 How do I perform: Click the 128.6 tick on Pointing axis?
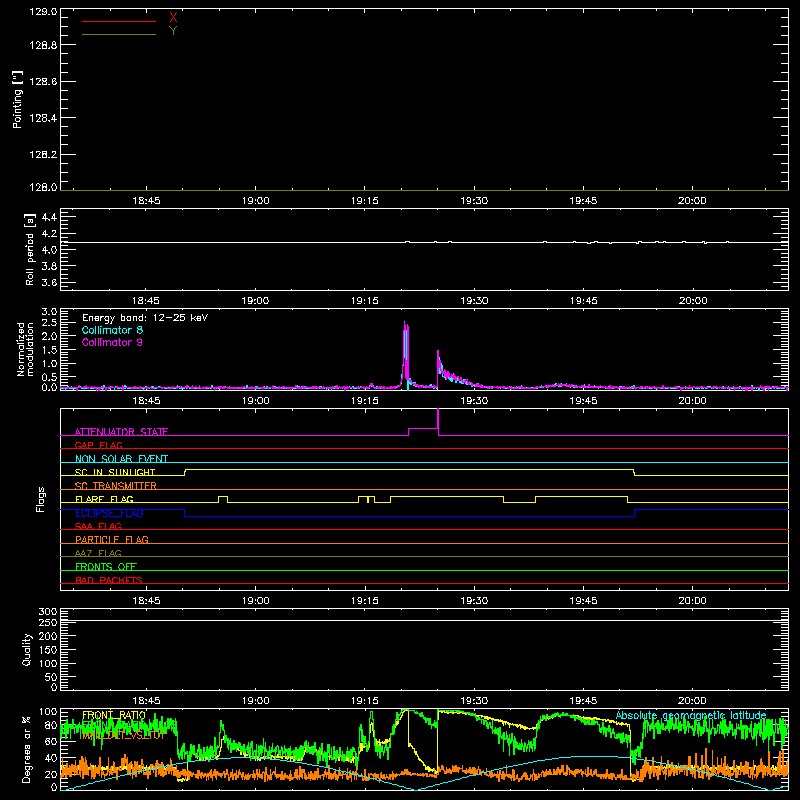coord(43,82)
